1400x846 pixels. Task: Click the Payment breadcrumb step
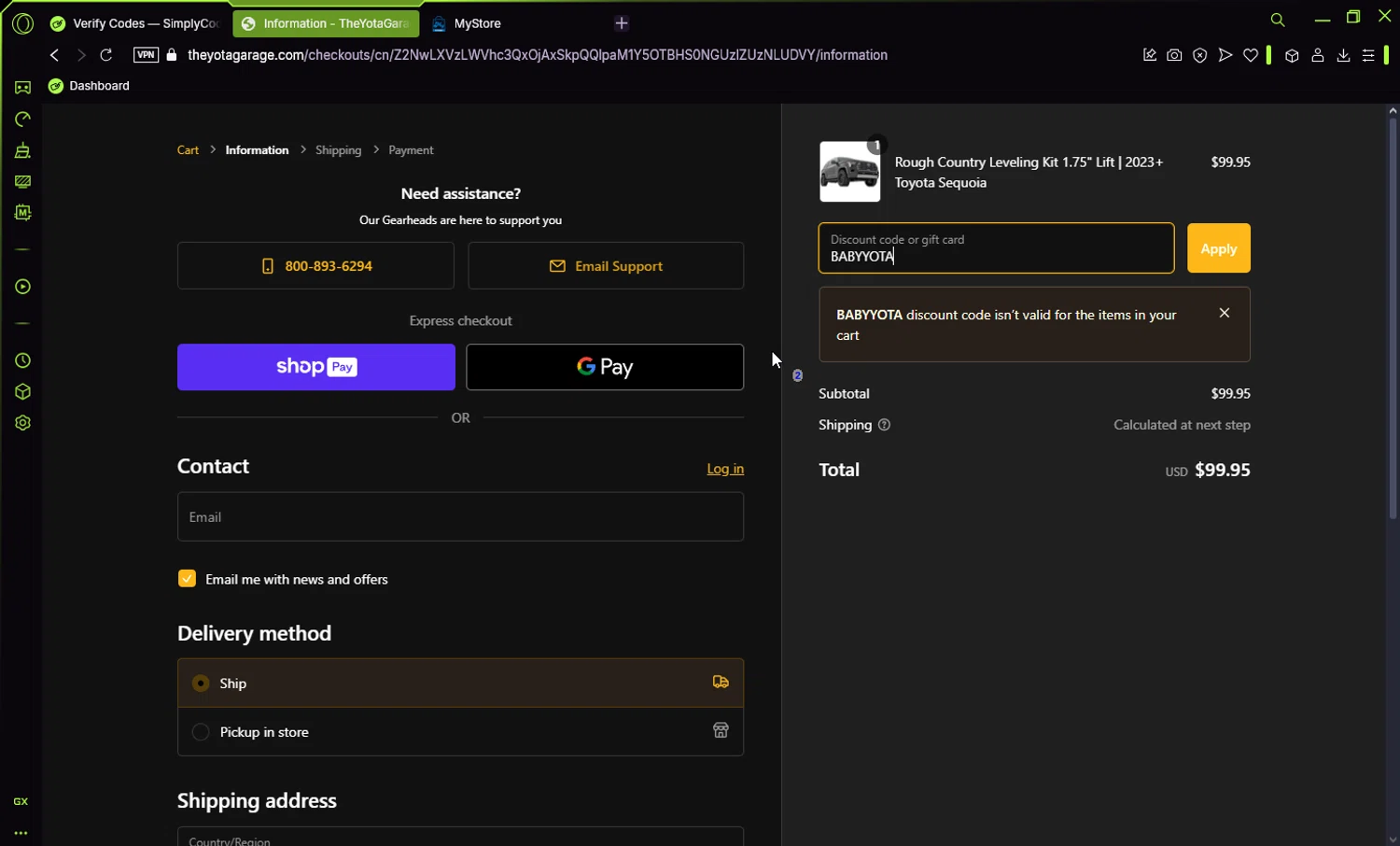pyautogui.click(x=411, y=150)
